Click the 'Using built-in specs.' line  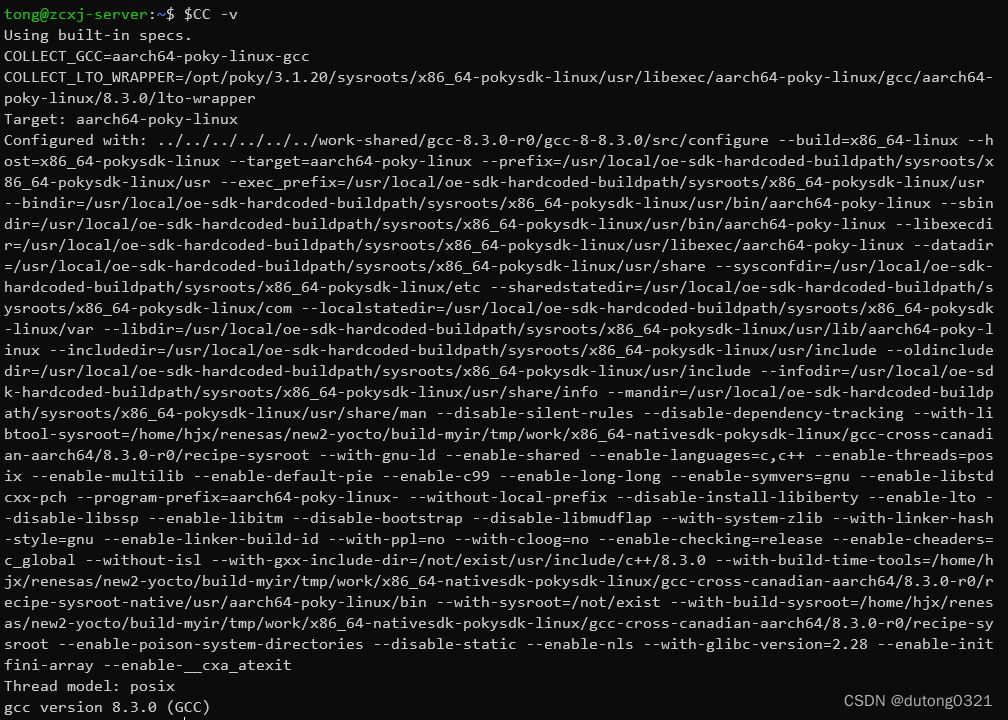click(98, 35)
